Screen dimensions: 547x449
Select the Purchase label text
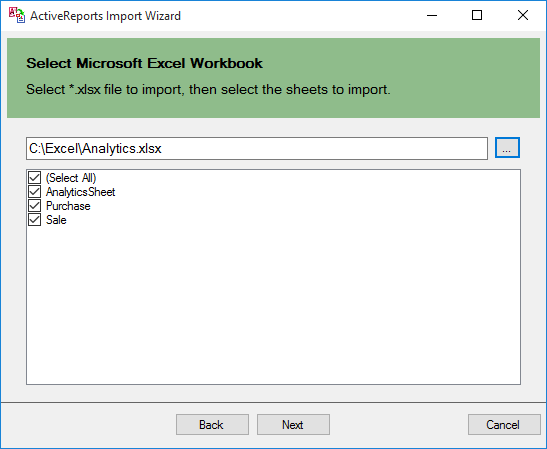click(x=68, y=206)
